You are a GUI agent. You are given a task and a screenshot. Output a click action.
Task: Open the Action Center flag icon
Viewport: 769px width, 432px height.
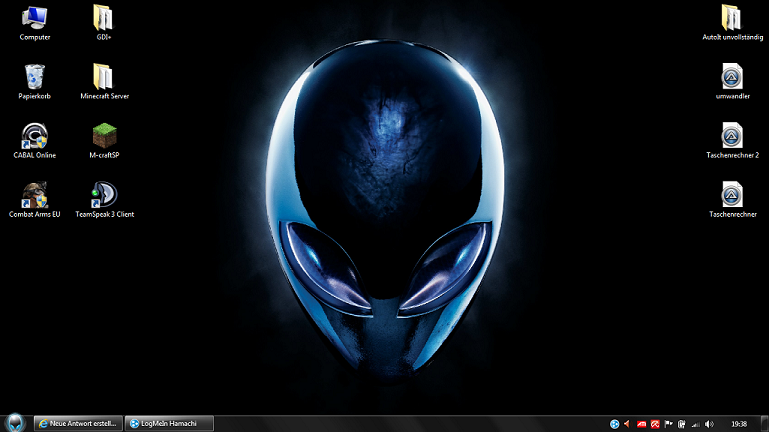point(668,424)
